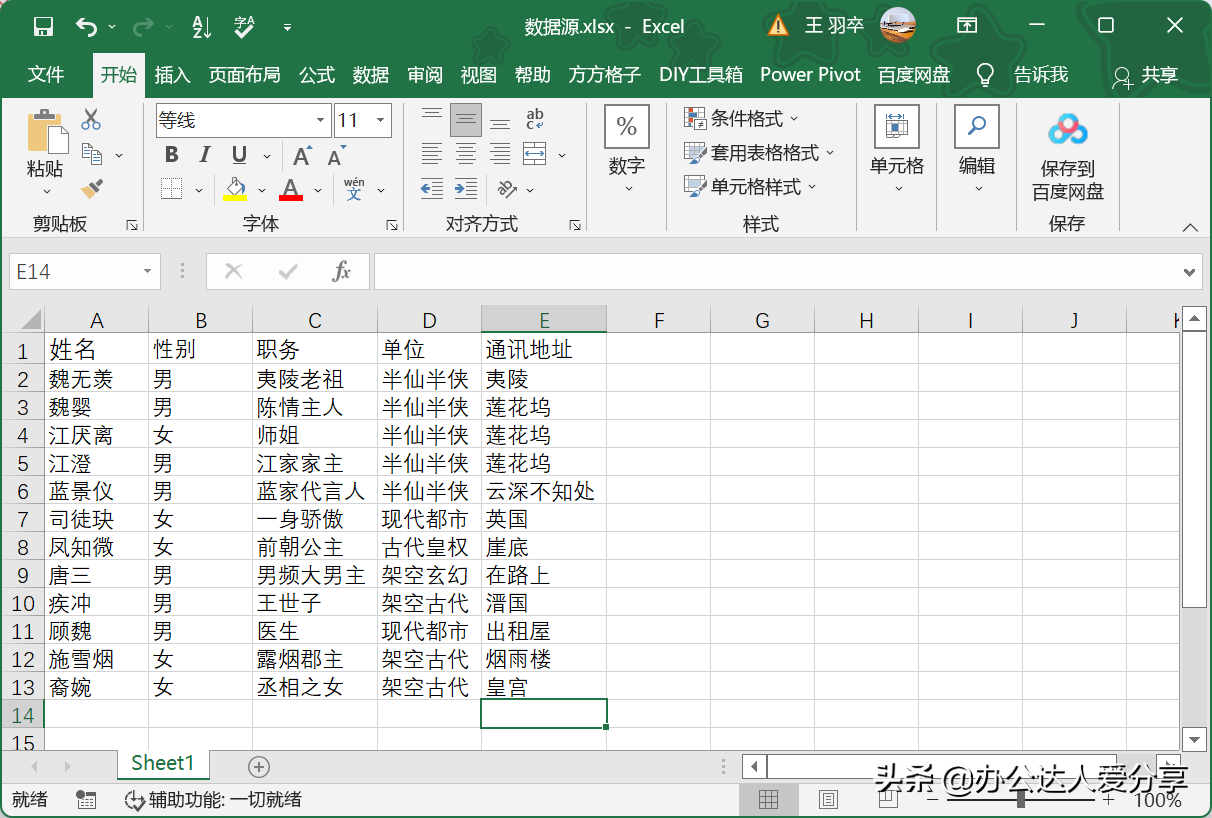Toggle align right button
Screen dimensions: 1212x818
pyautogui.click(x=500, y=154)
